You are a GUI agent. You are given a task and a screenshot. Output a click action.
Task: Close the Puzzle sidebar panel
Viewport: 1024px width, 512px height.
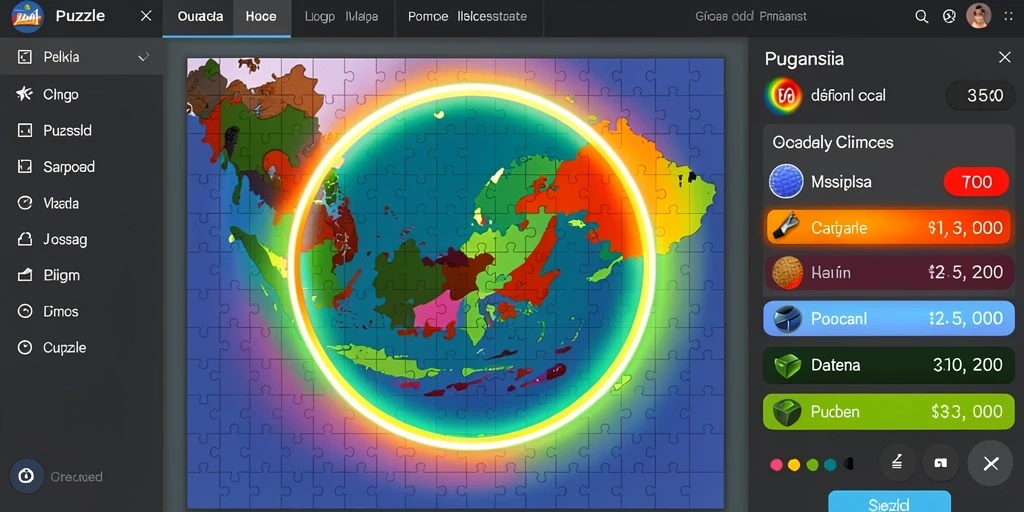[146, 16]
